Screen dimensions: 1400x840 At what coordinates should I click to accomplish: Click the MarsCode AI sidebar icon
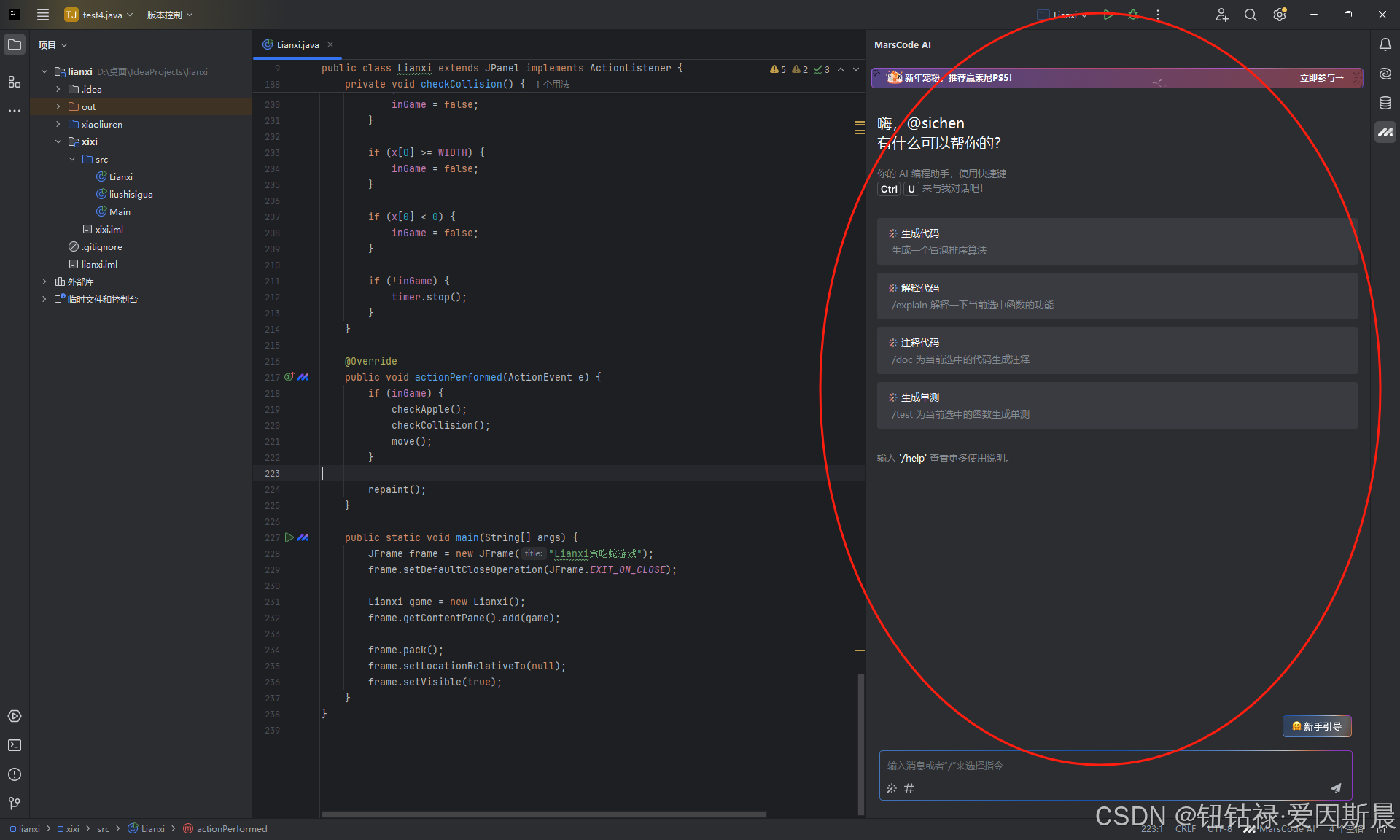tap(1385, 132)
